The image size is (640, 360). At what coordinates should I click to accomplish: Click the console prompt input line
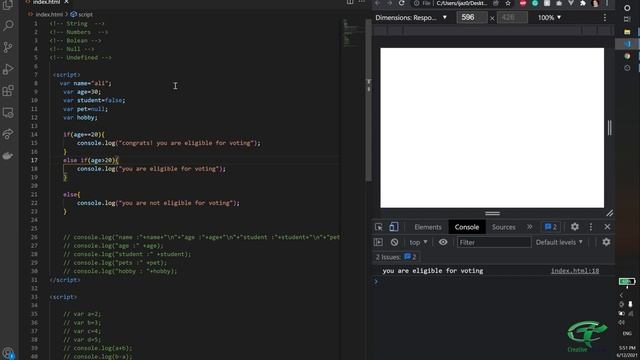coord(493,281)
